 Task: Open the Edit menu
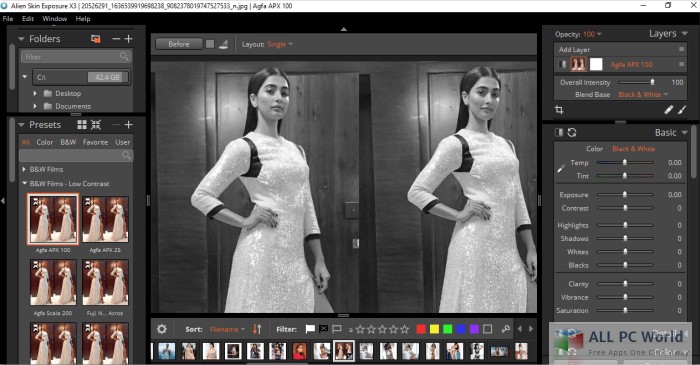28,19
